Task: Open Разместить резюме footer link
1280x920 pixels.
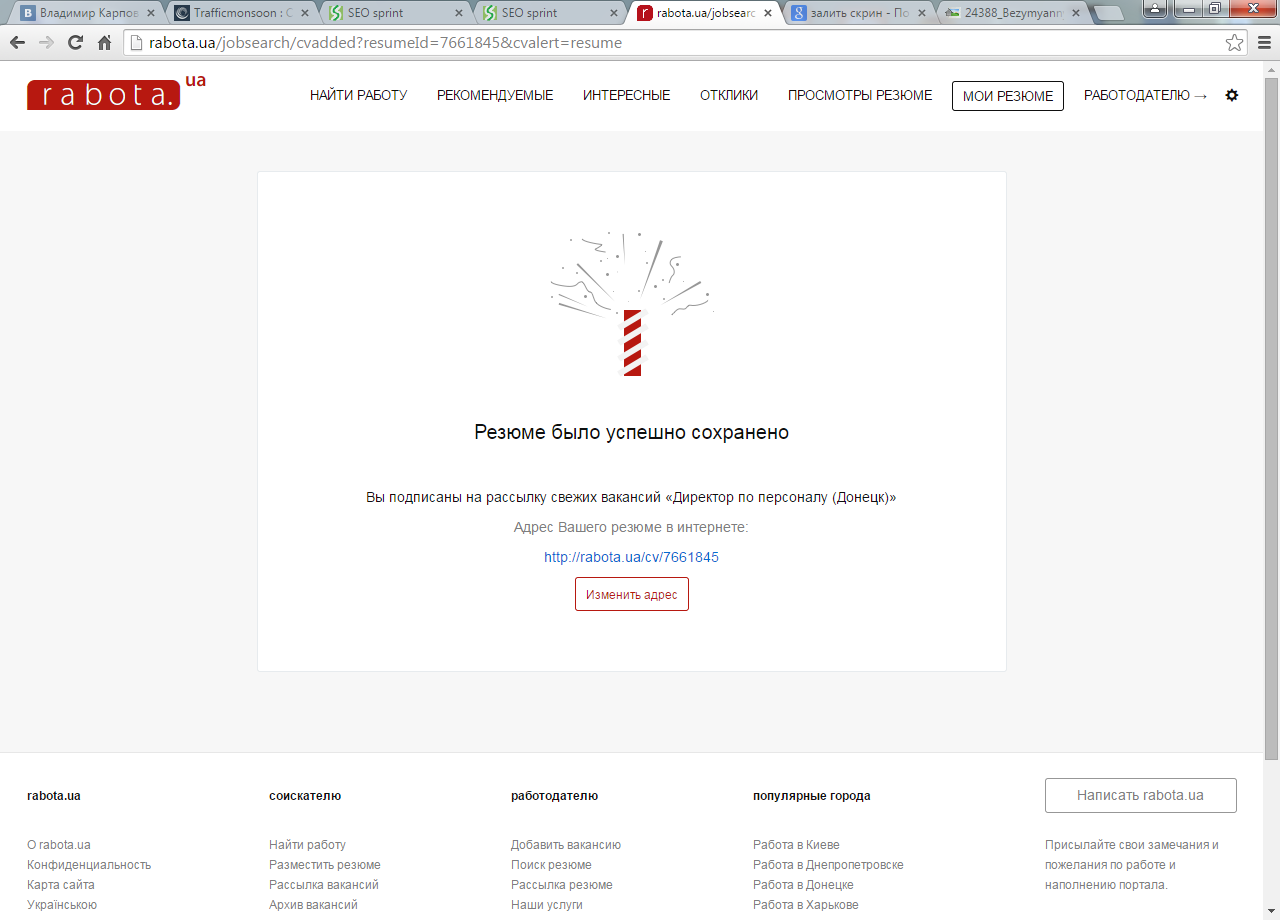Action: [325, 865]
